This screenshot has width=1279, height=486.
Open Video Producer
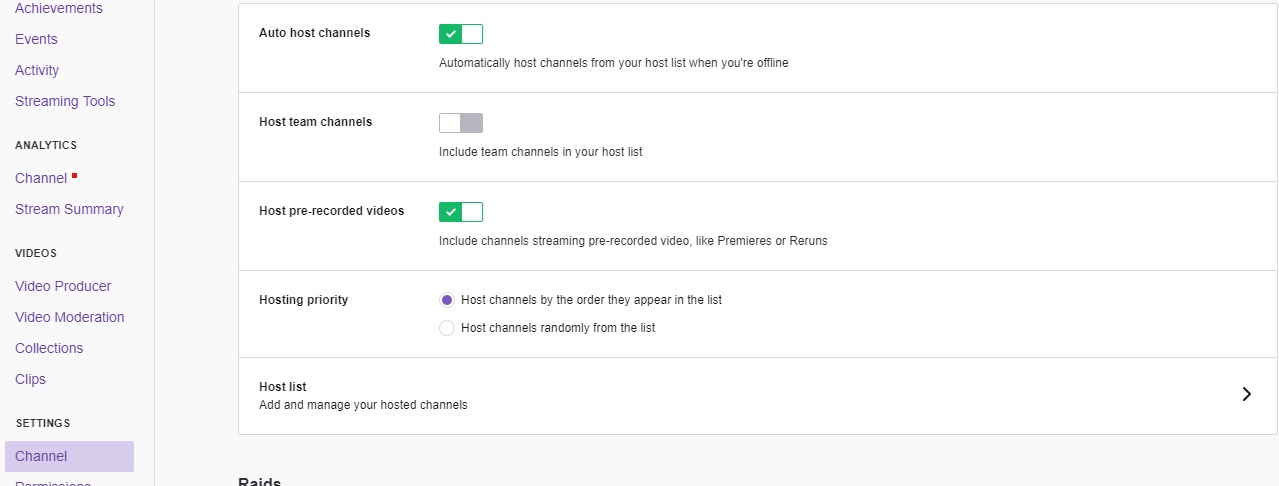tap(63, 286)
